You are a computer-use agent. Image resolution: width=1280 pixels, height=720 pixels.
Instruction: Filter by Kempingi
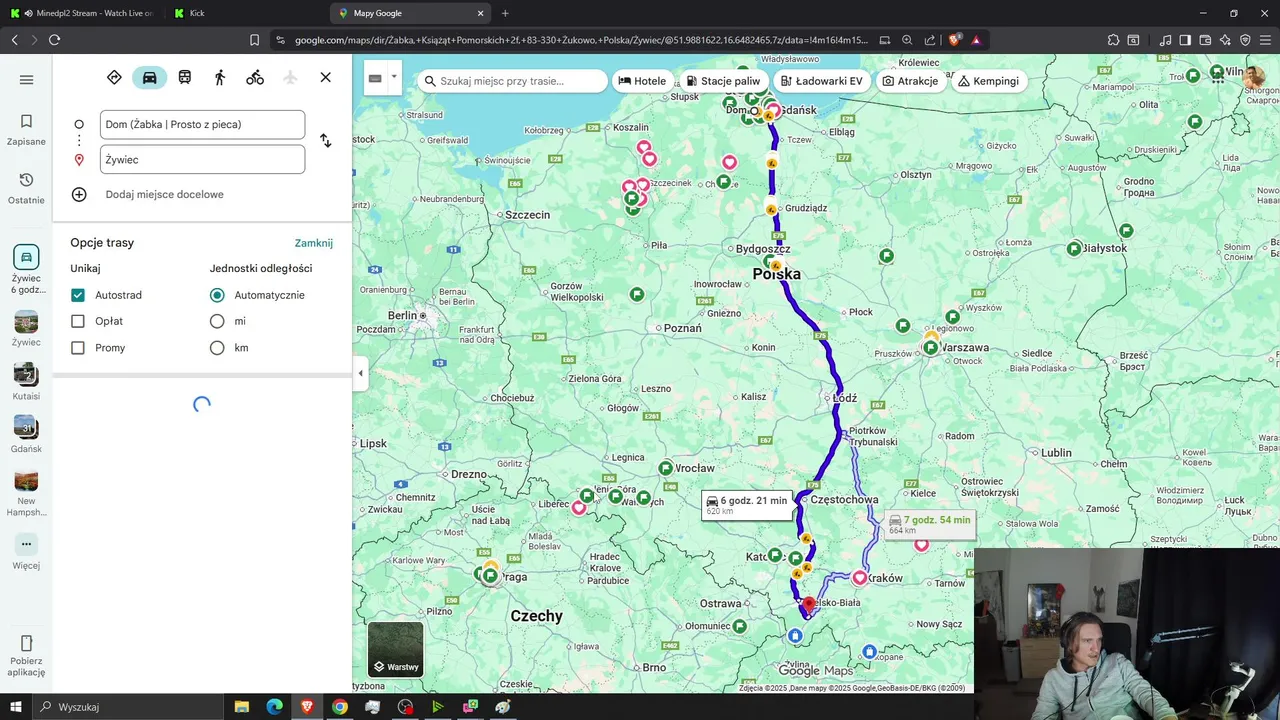point(989,81)
